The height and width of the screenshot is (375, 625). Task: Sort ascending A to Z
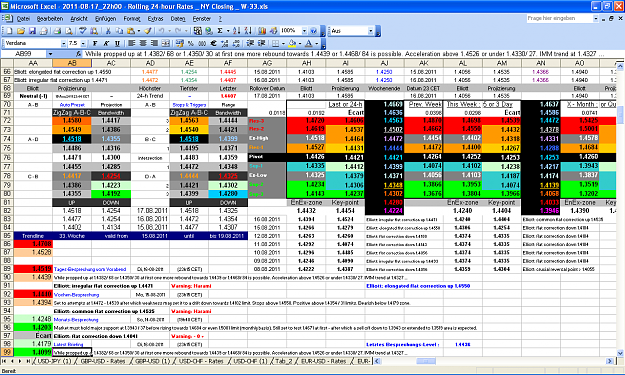tap(237, 31)
